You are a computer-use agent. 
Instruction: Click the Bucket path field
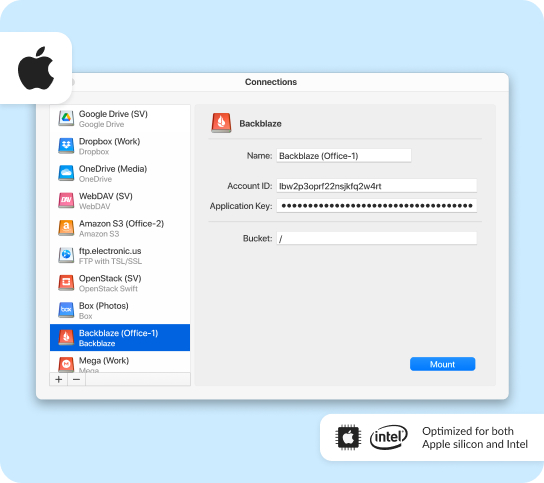coord(376,238)
